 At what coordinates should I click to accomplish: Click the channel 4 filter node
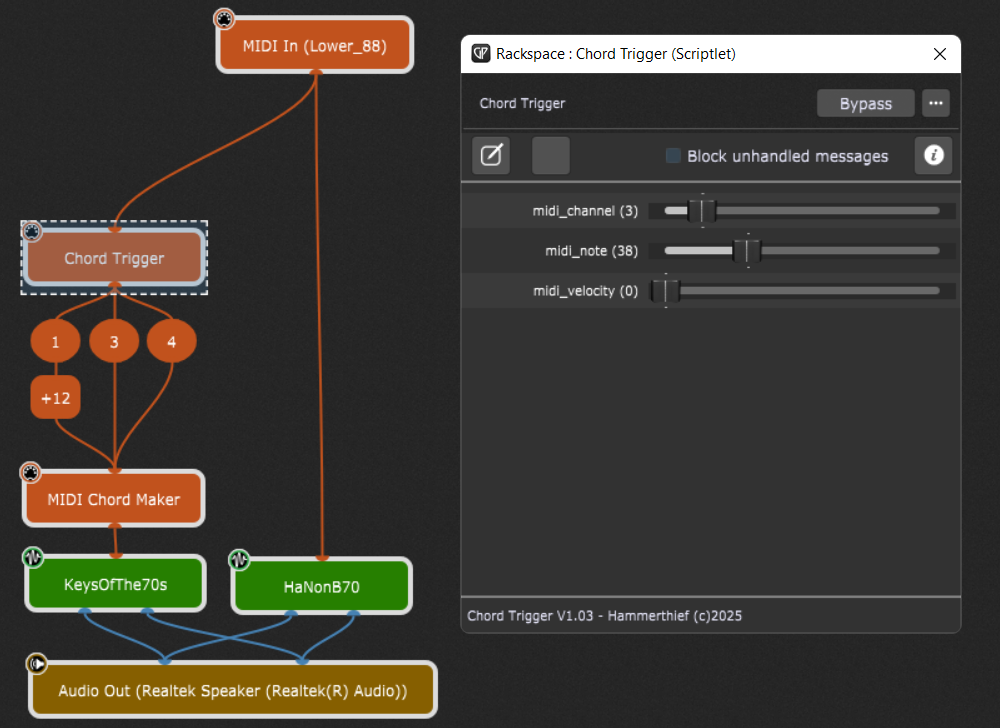(172, 341)
